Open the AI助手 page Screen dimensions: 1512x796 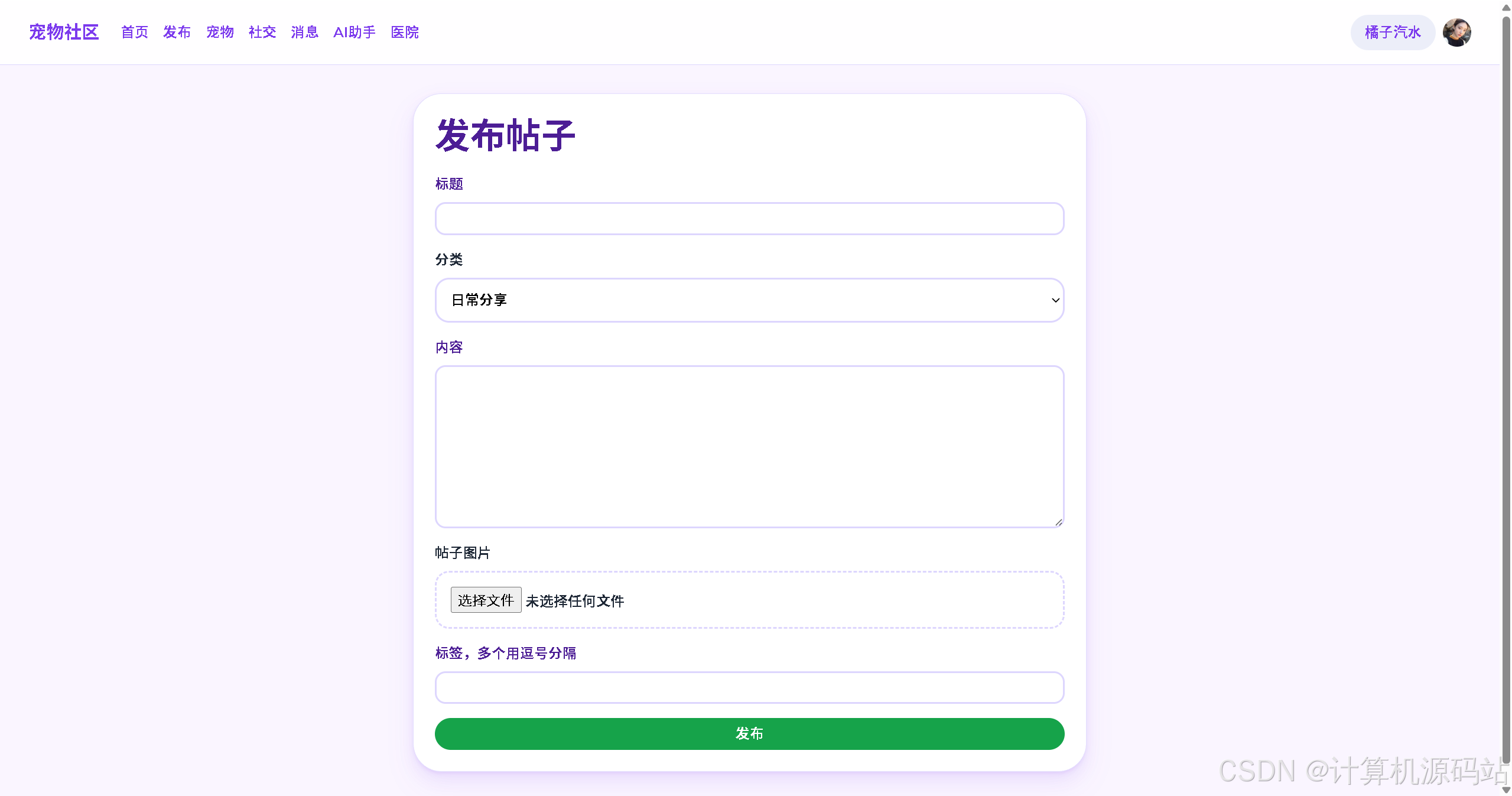point(355,32)
